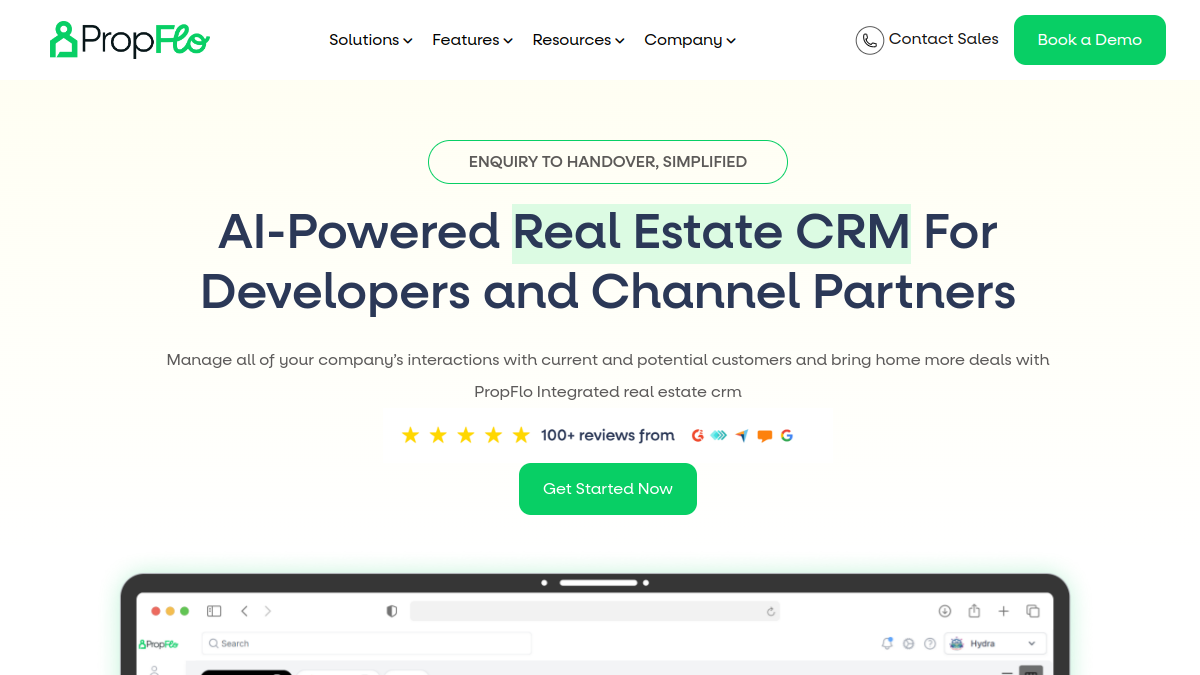Open the Company navigation menu
The height and width of the screenshot is (675, 1200).
coord(690,40)
